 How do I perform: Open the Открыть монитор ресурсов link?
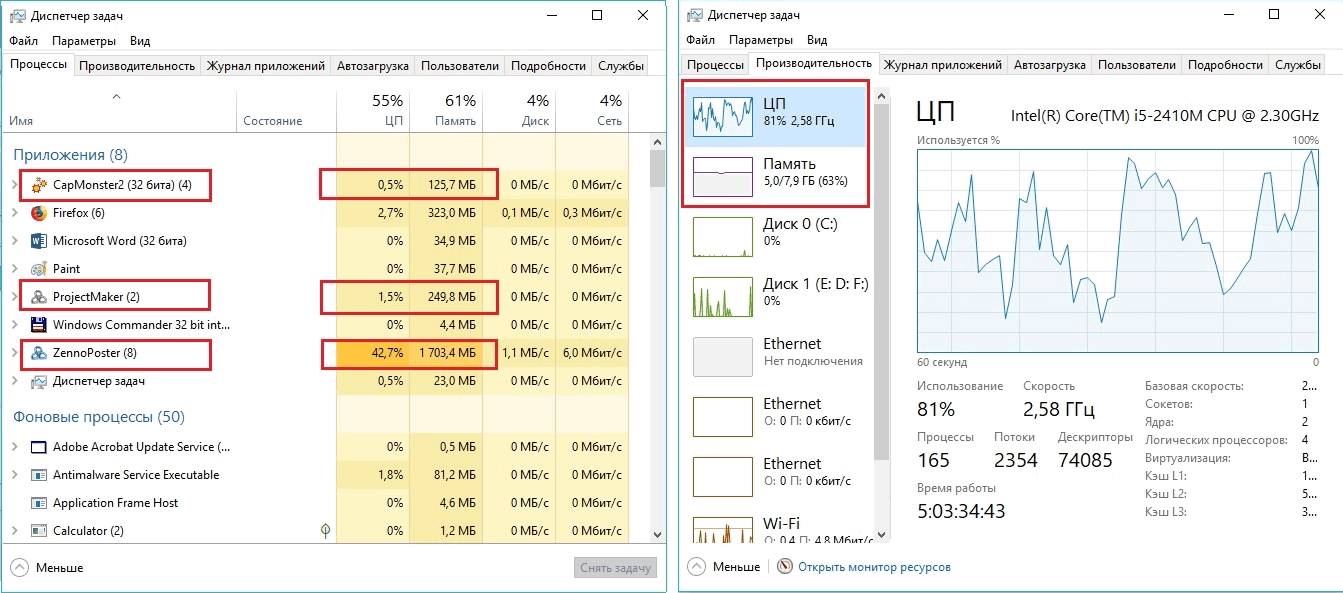point(874,567)
